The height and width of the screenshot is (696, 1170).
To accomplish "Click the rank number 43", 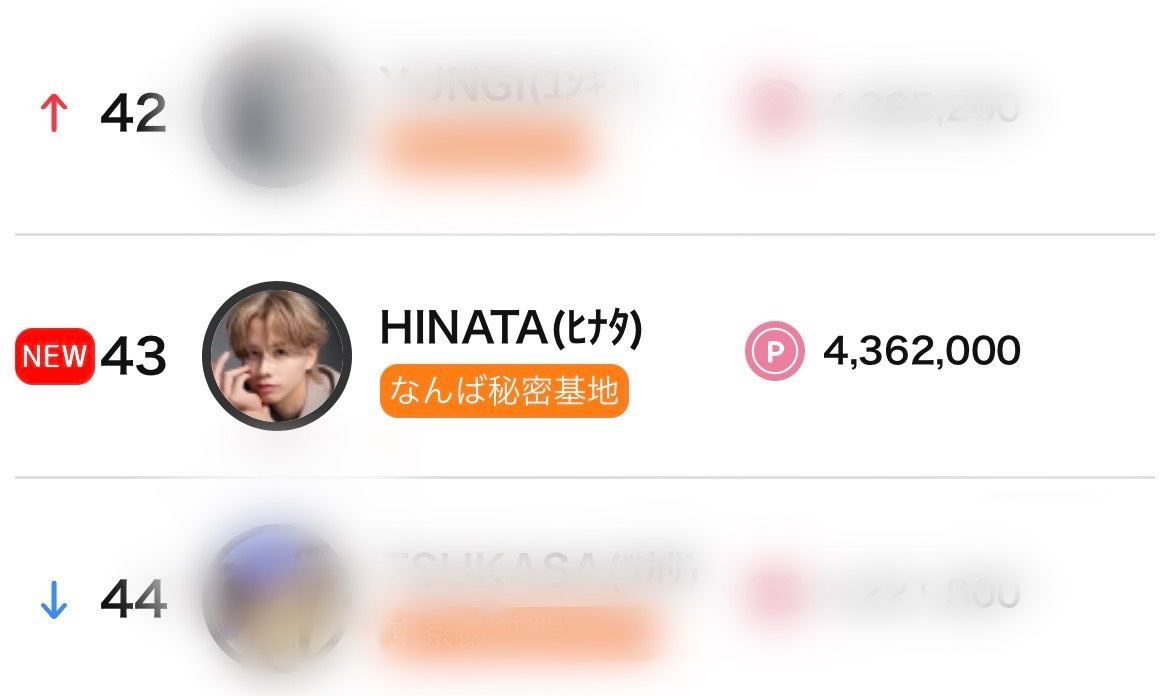I will [x=133, y=356].
